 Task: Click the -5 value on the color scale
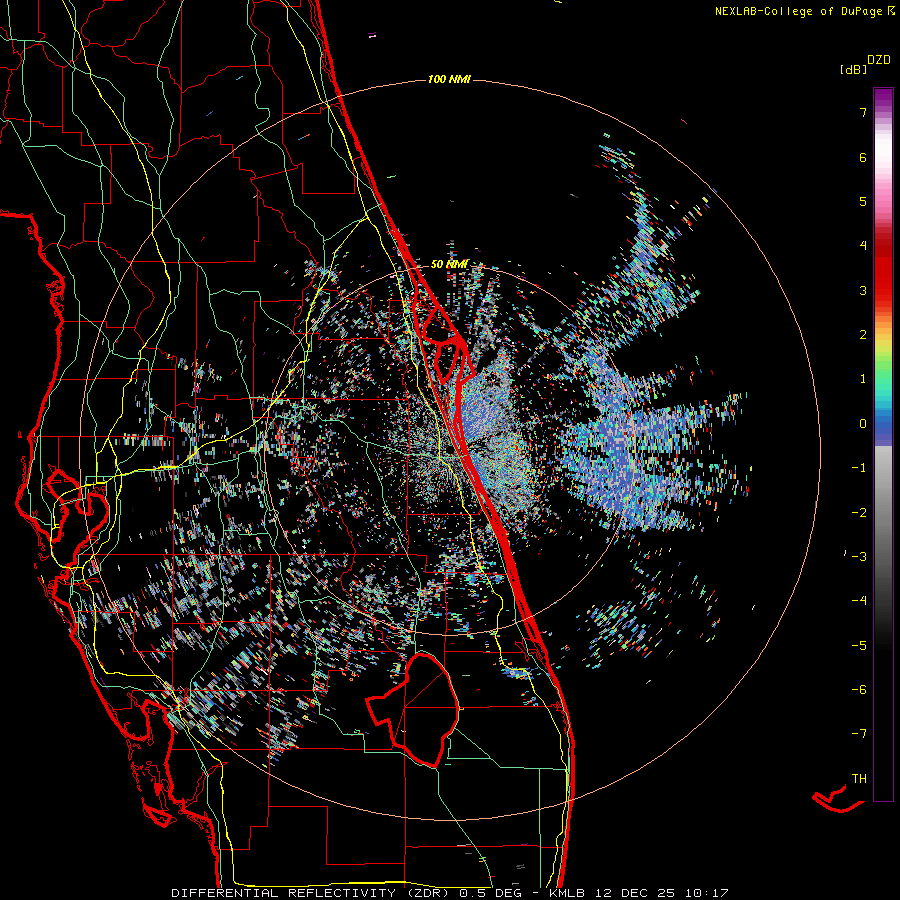pyautogui.click(x=859, y=646)
